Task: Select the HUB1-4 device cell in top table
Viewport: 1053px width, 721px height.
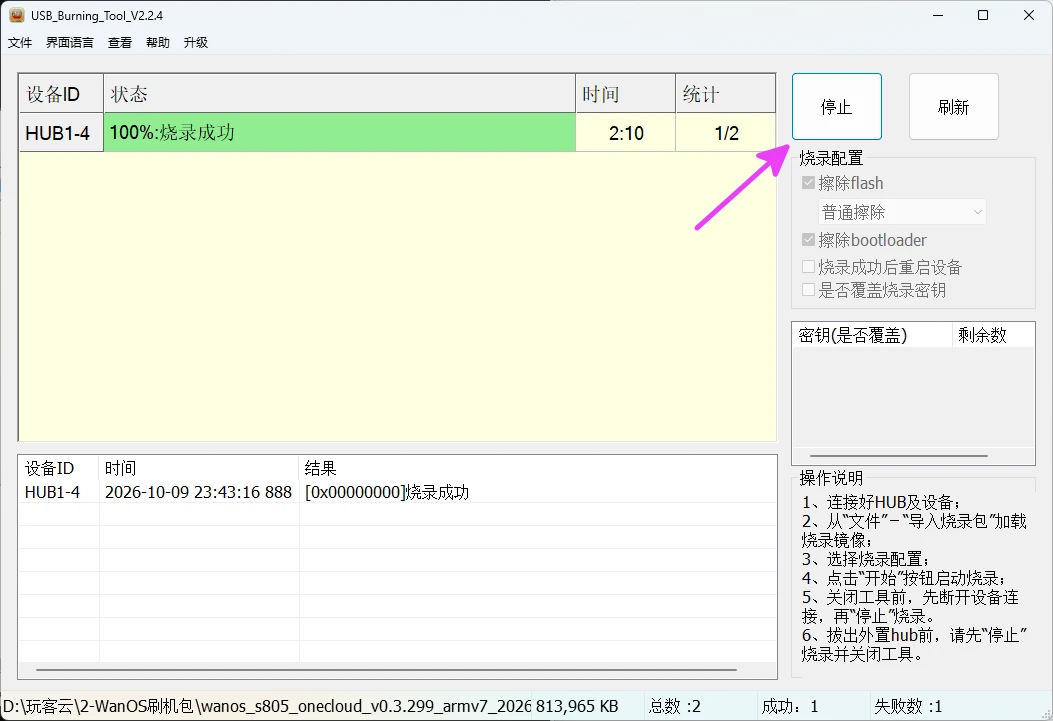Action: [61, 132]
